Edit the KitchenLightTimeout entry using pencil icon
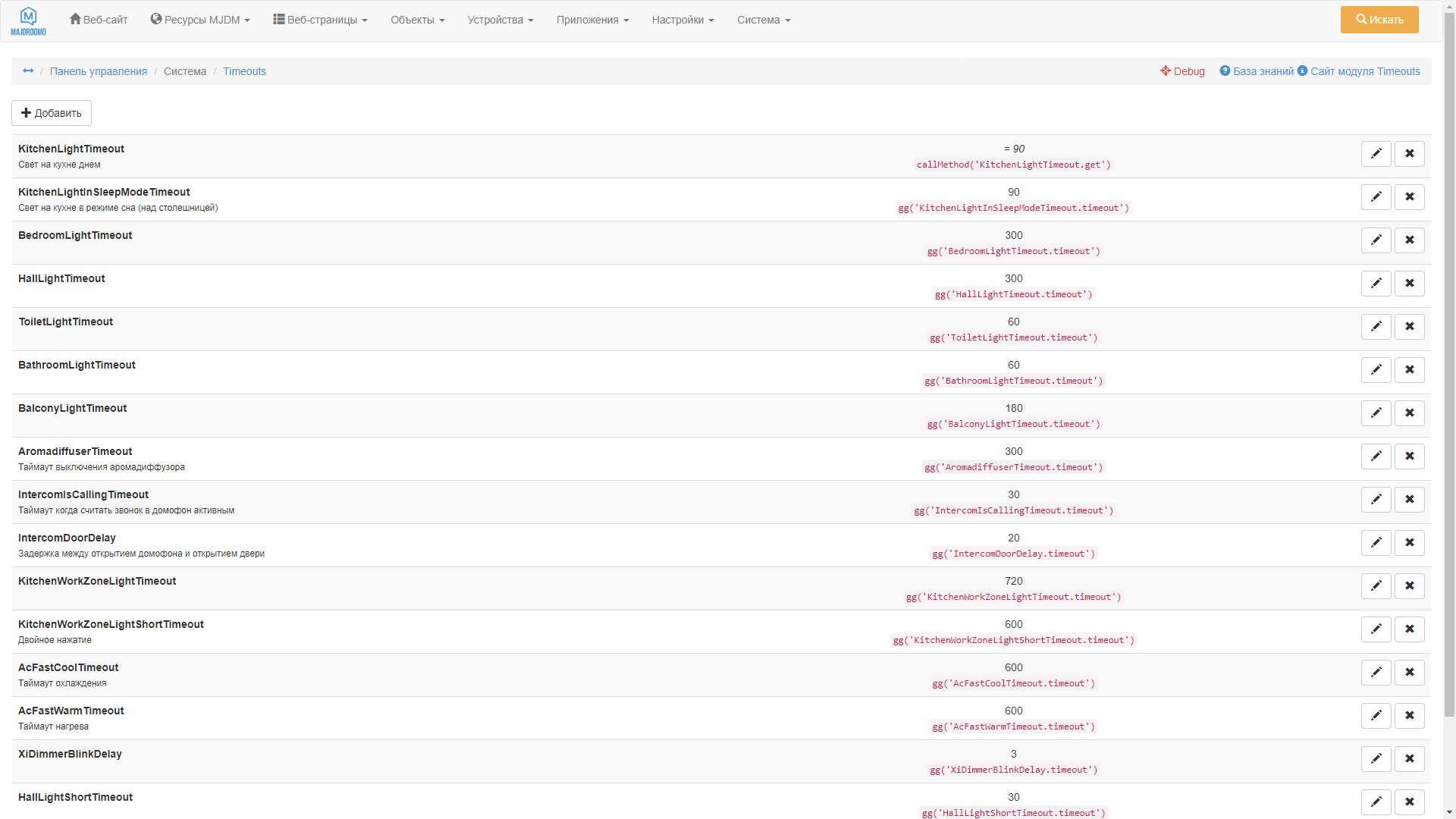 (x=1376, y=153)
